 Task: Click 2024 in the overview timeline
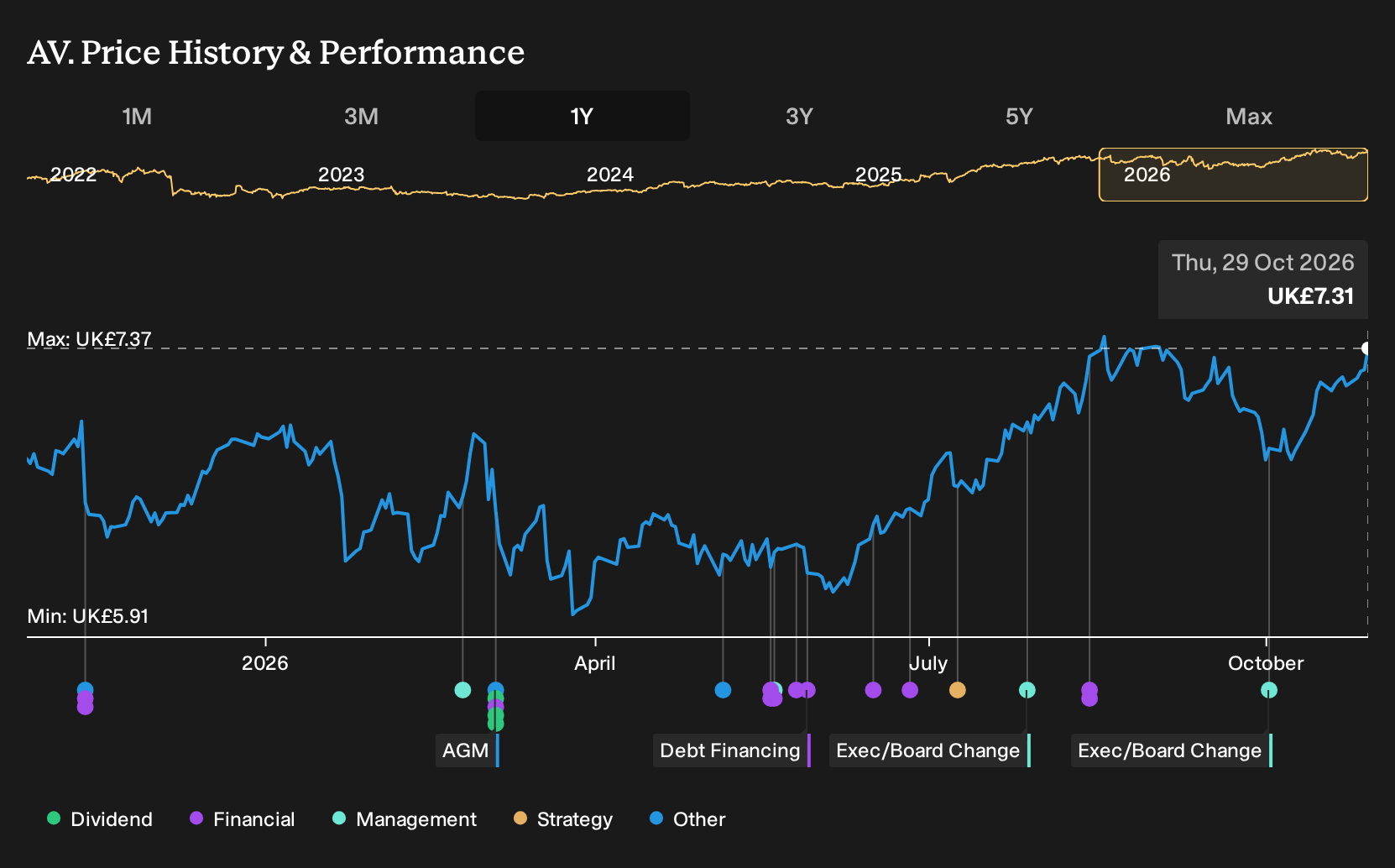coord(609,175)
